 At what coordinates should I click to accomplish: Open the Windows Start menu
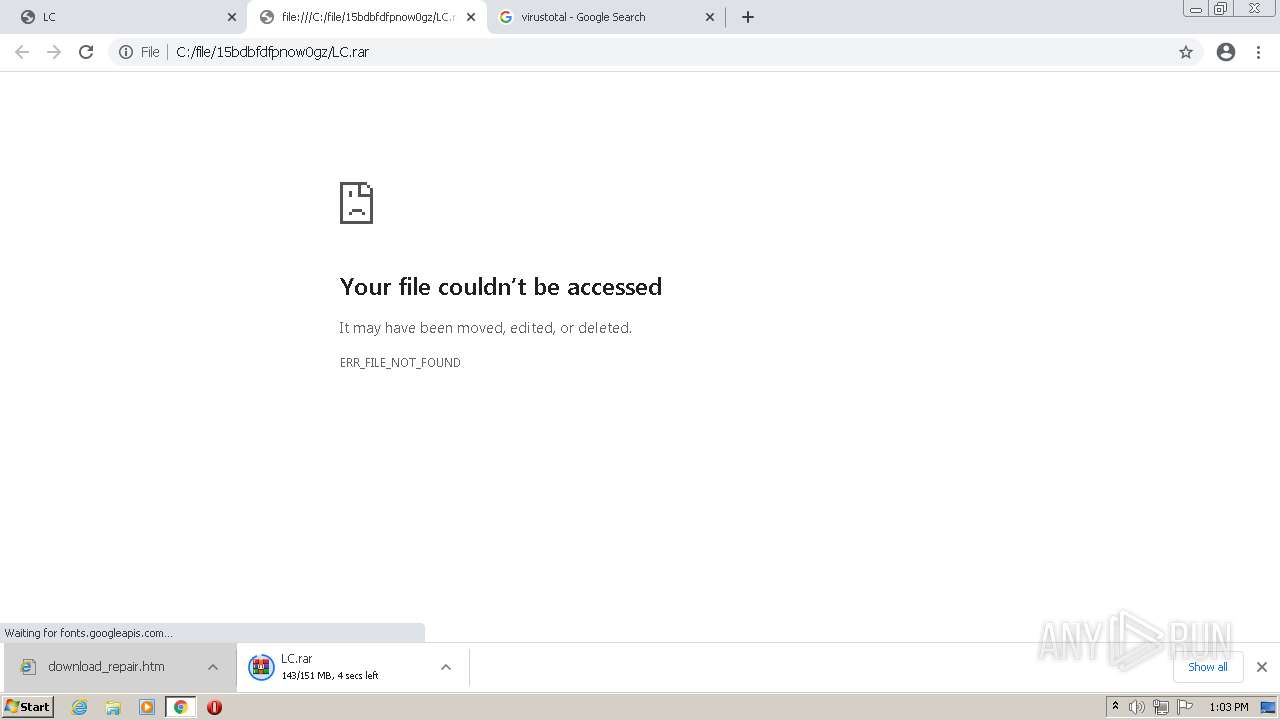point(27,707)
